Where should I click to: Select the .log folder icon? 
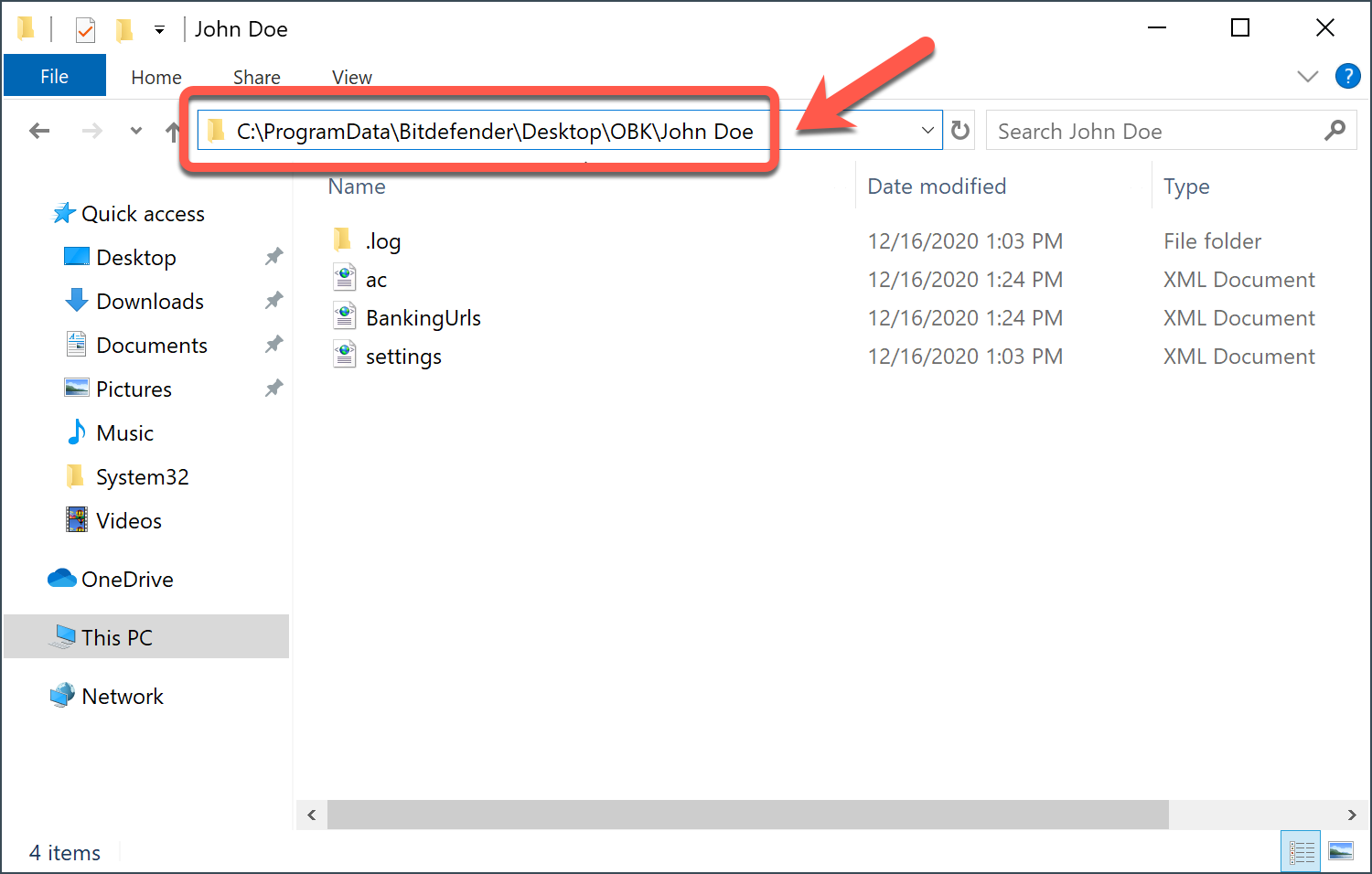343,240
